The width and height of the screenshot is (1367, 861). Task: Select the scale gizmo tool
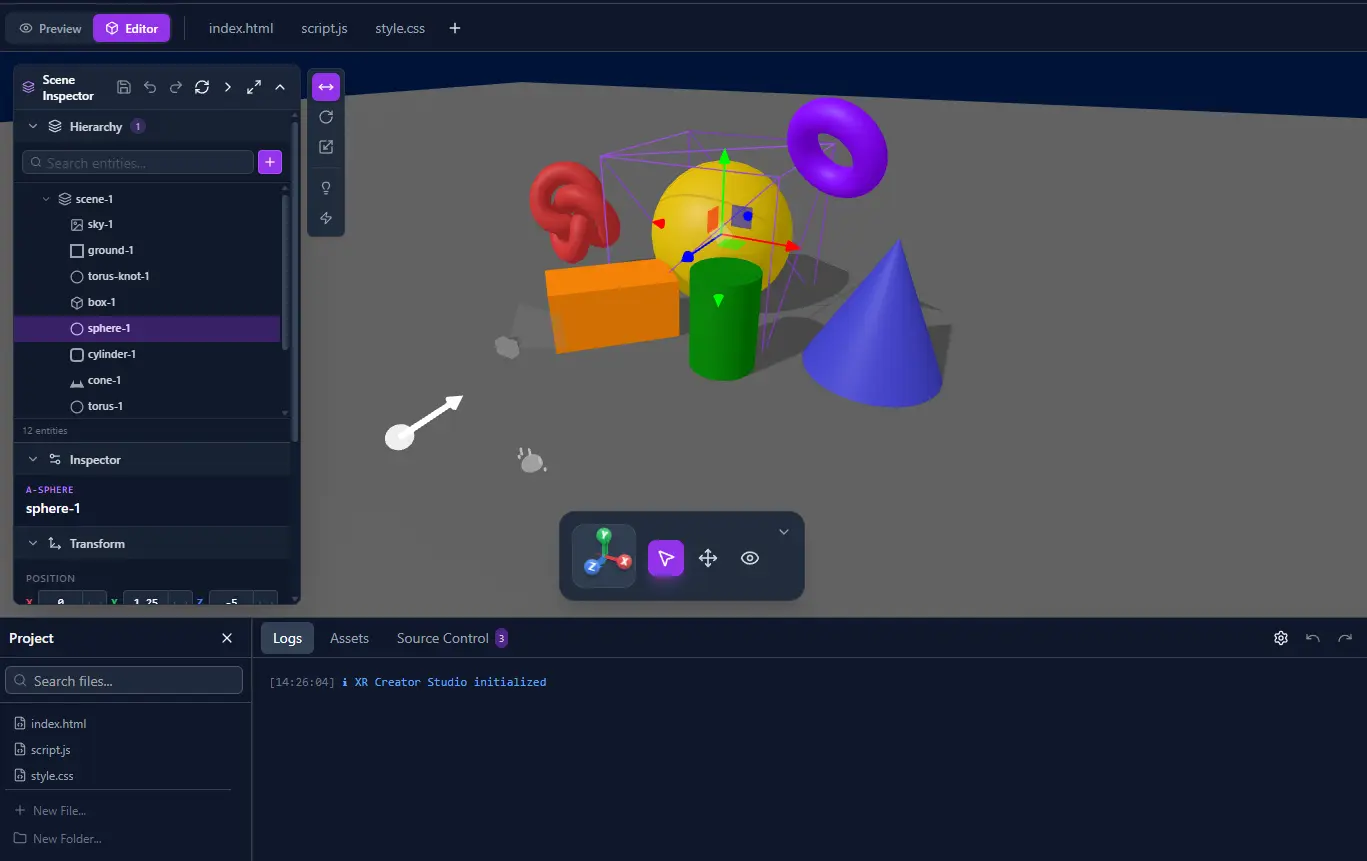(x=326, y=147)
